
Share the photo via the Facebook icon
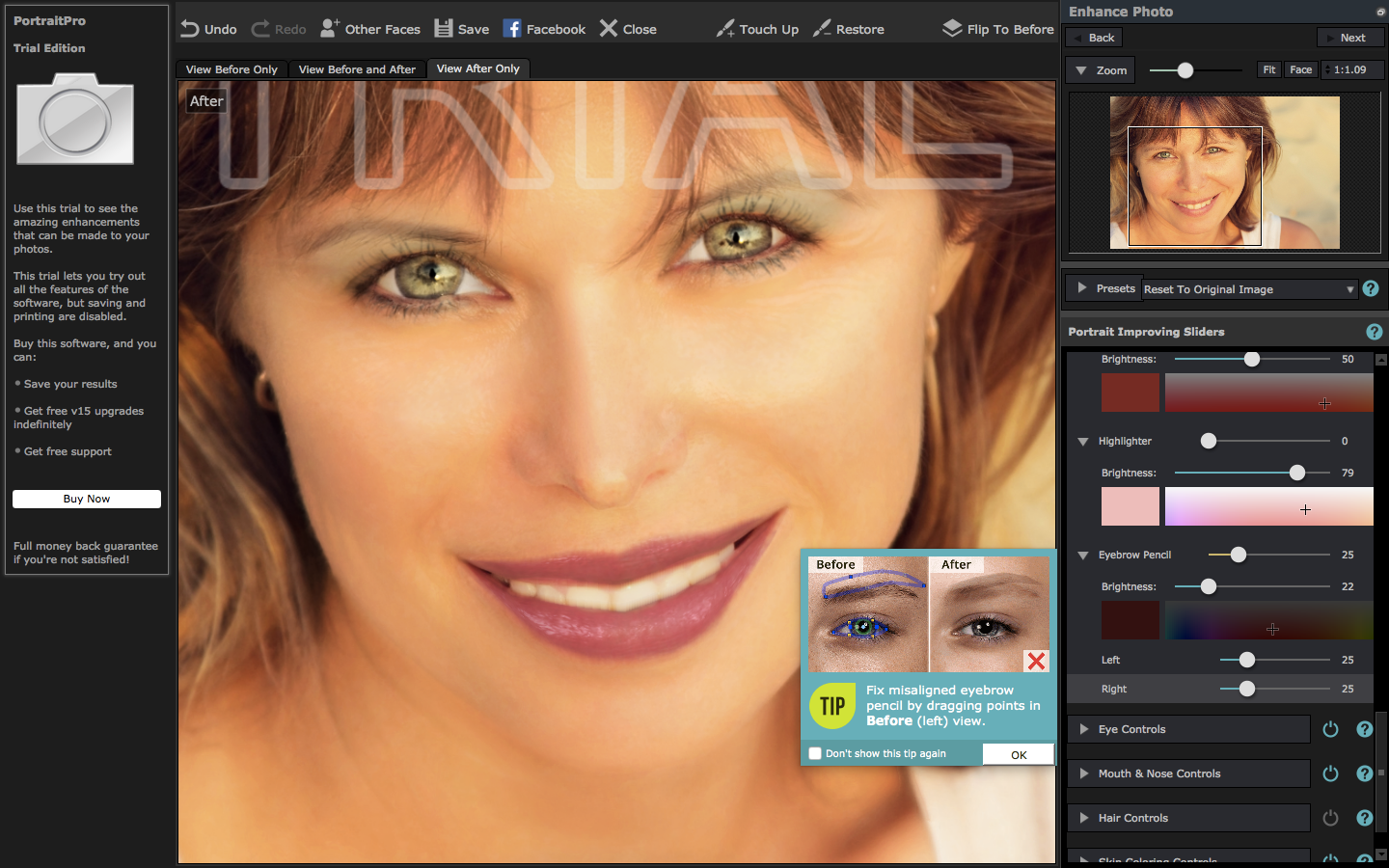click(512, 29)
